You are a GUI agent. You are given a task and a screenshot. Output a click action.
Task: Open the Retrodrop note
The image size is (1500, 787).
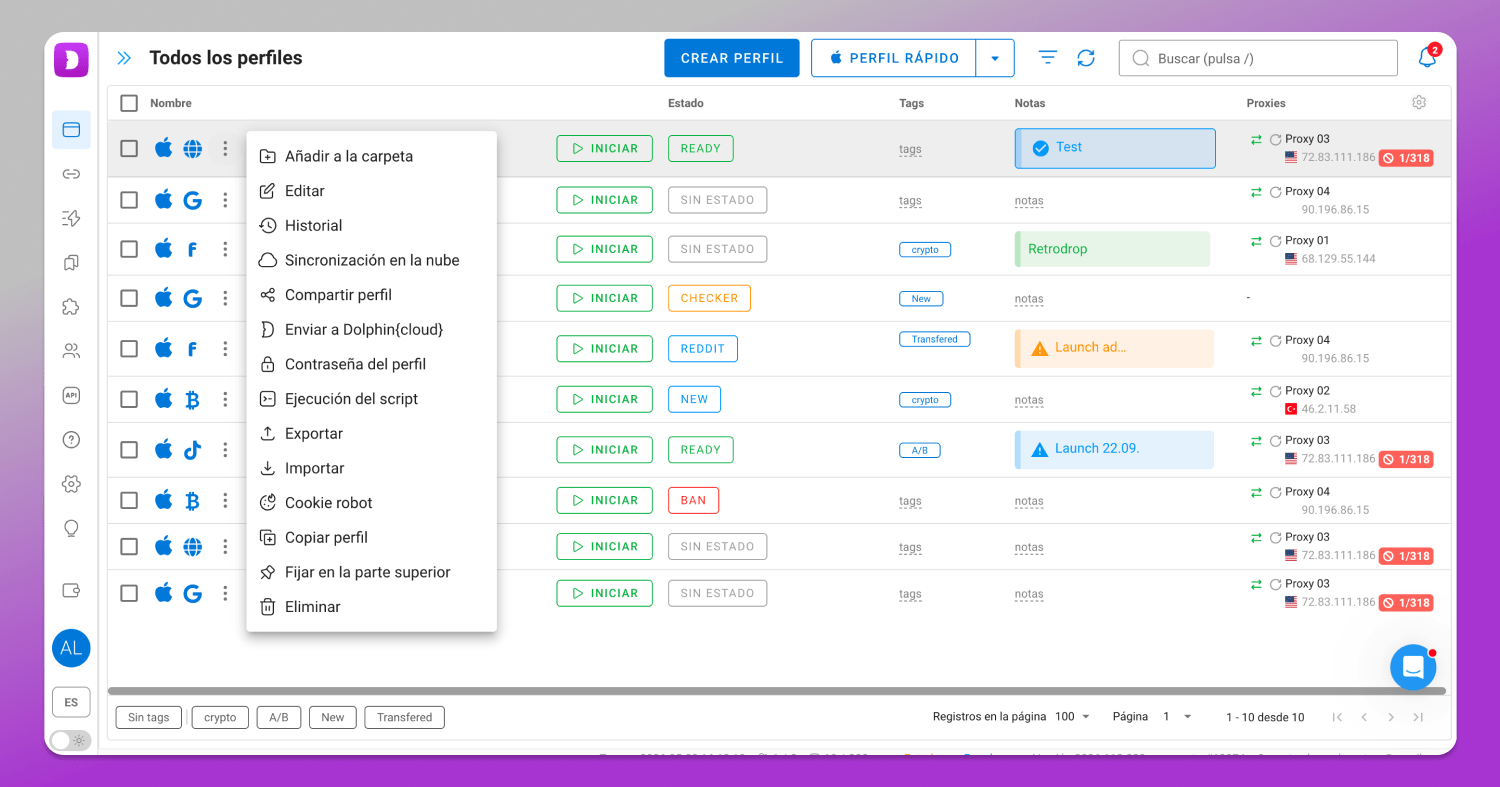1112,249
